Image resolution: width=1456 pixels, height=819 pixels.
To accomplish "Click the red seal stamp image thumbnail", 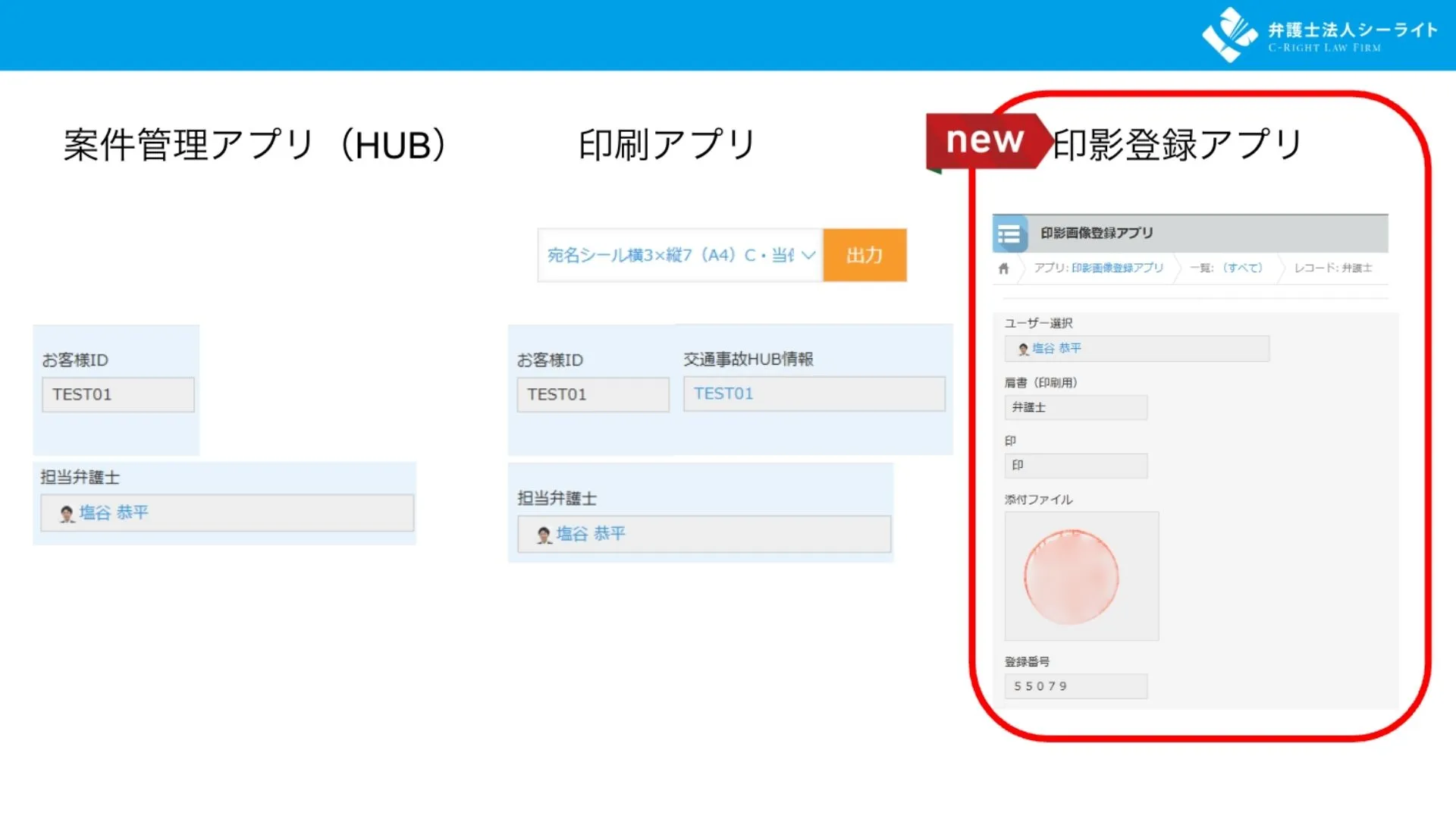I will (1071, 576).
